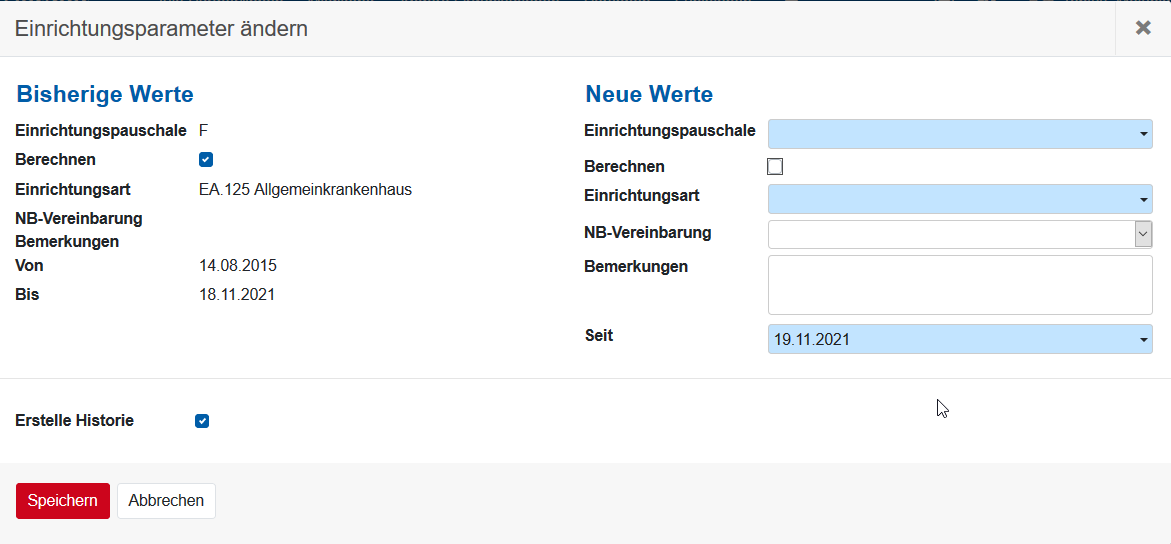Open the NB-Vereinbarung combo box arrow
Image resolution: width=1171 pixels, height=544 pixels.
point(1143,234)
